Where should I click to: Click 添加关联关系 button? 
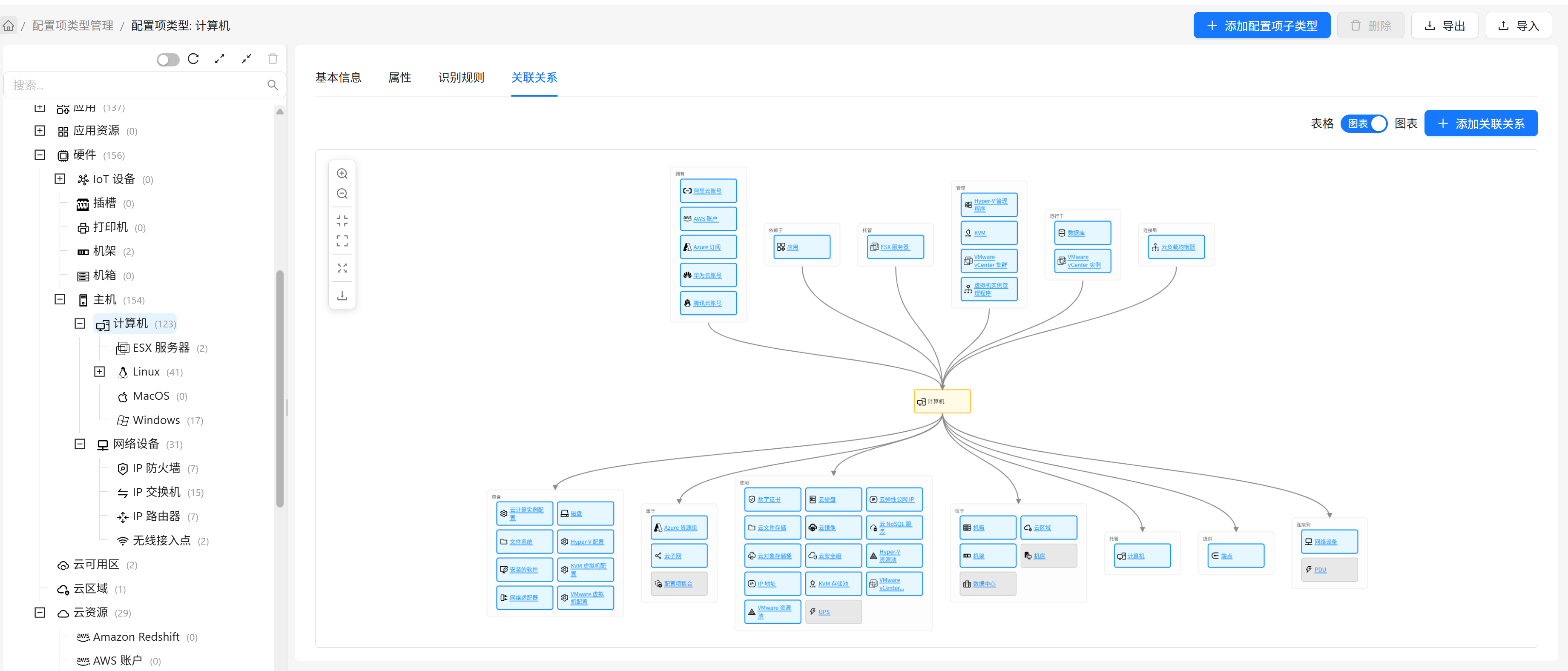click(x=1480, y=124)
